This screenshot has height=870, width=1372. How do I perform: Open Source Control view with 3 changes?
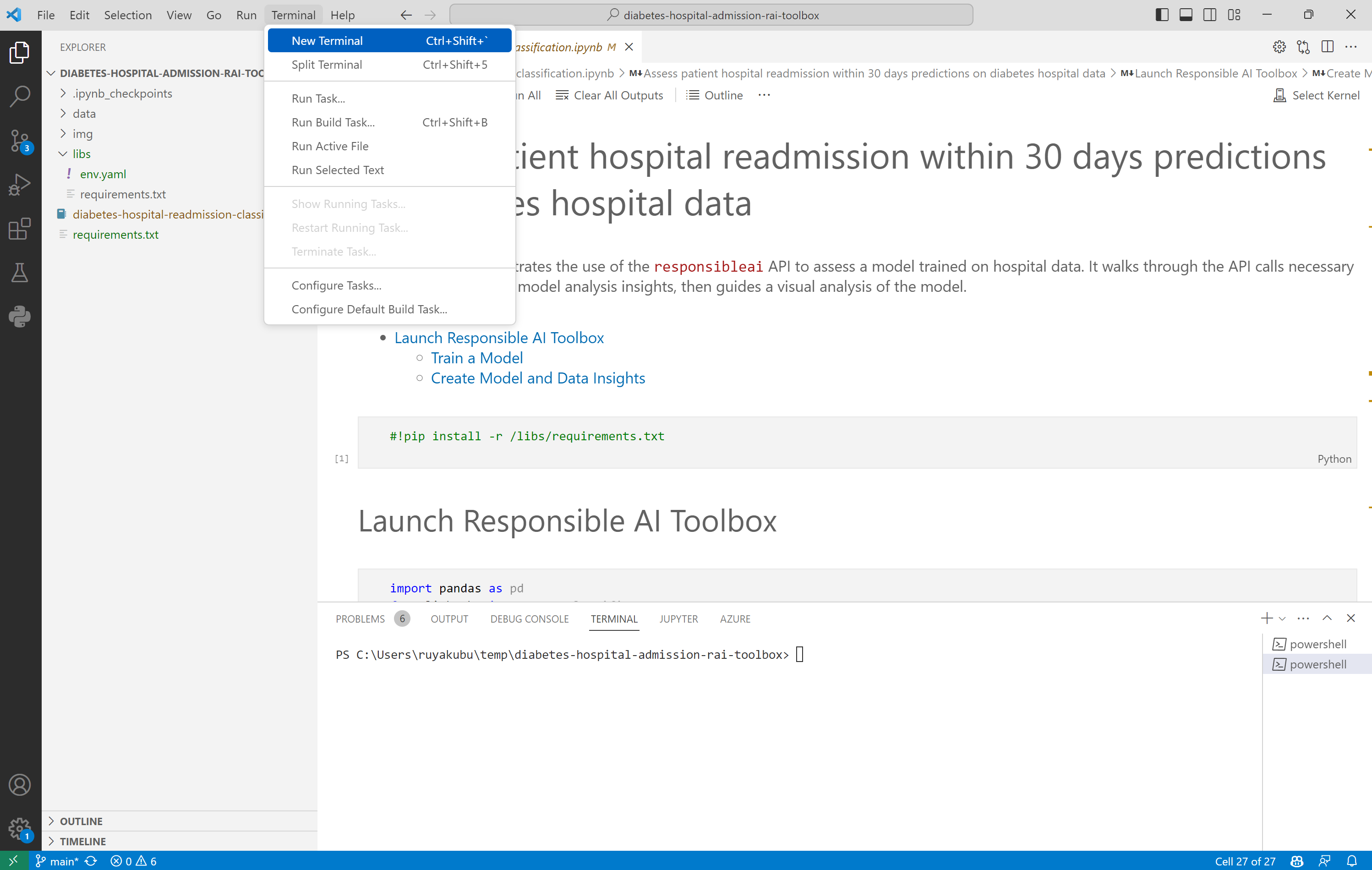[20, 141]
